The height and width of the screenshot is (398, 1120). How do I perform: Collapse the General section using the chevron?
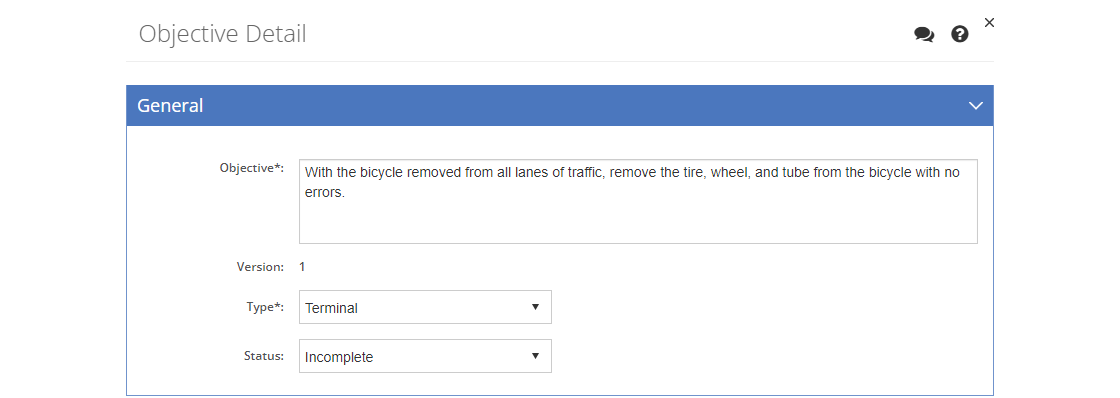point(975,106)
